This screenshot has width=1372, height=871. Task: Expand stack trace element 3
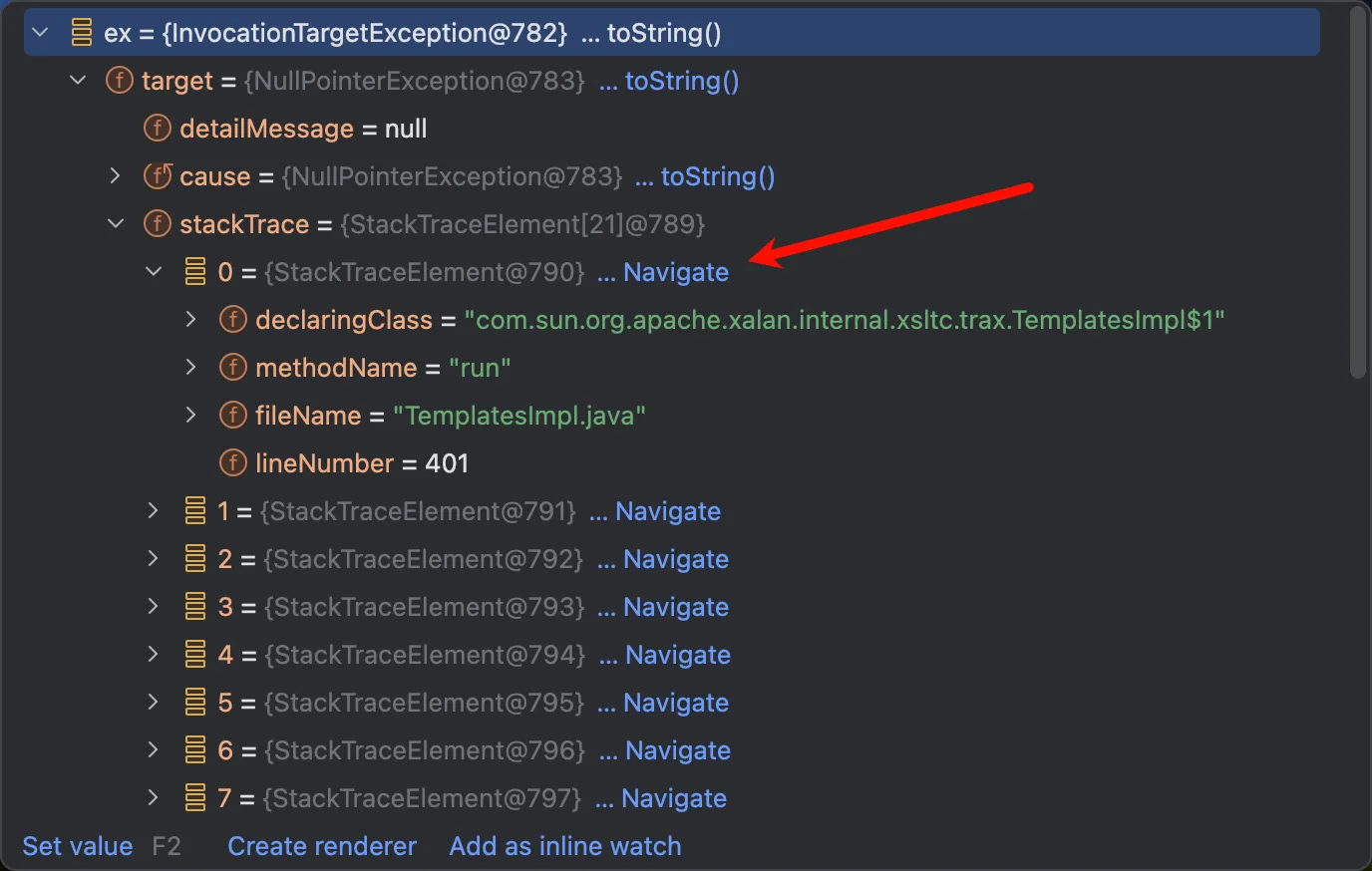(x=154, y=607)
